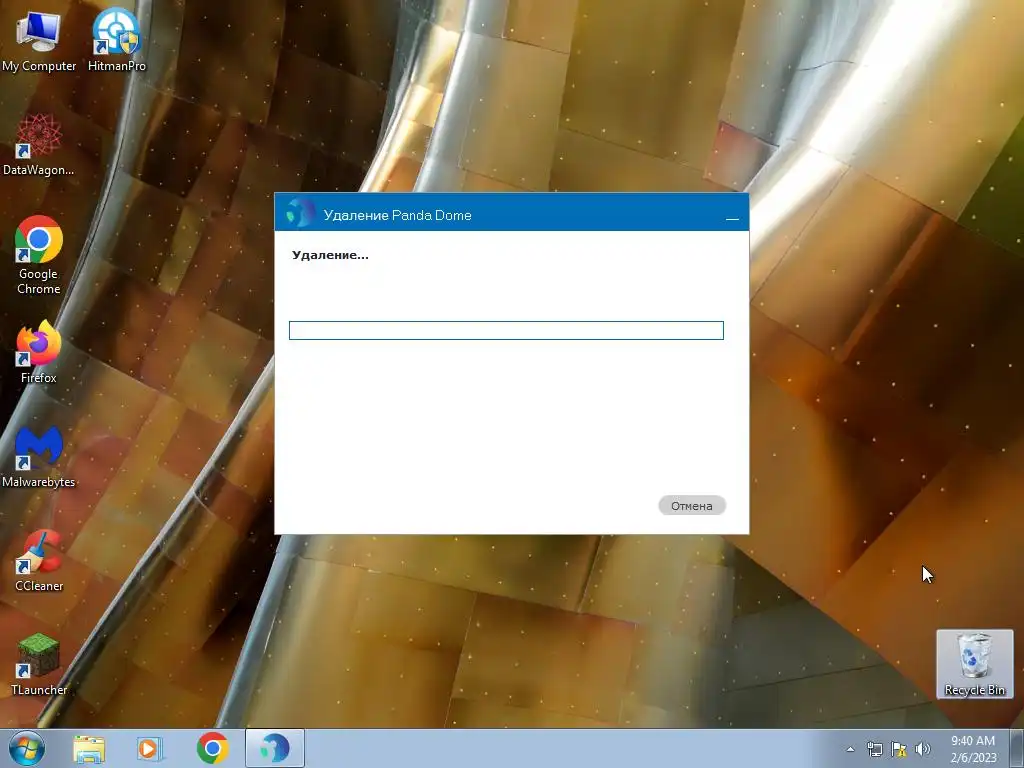Cancel uninstall with the Отмена button
Screen dimensions: 1024x768
click(x=692, y=505)
